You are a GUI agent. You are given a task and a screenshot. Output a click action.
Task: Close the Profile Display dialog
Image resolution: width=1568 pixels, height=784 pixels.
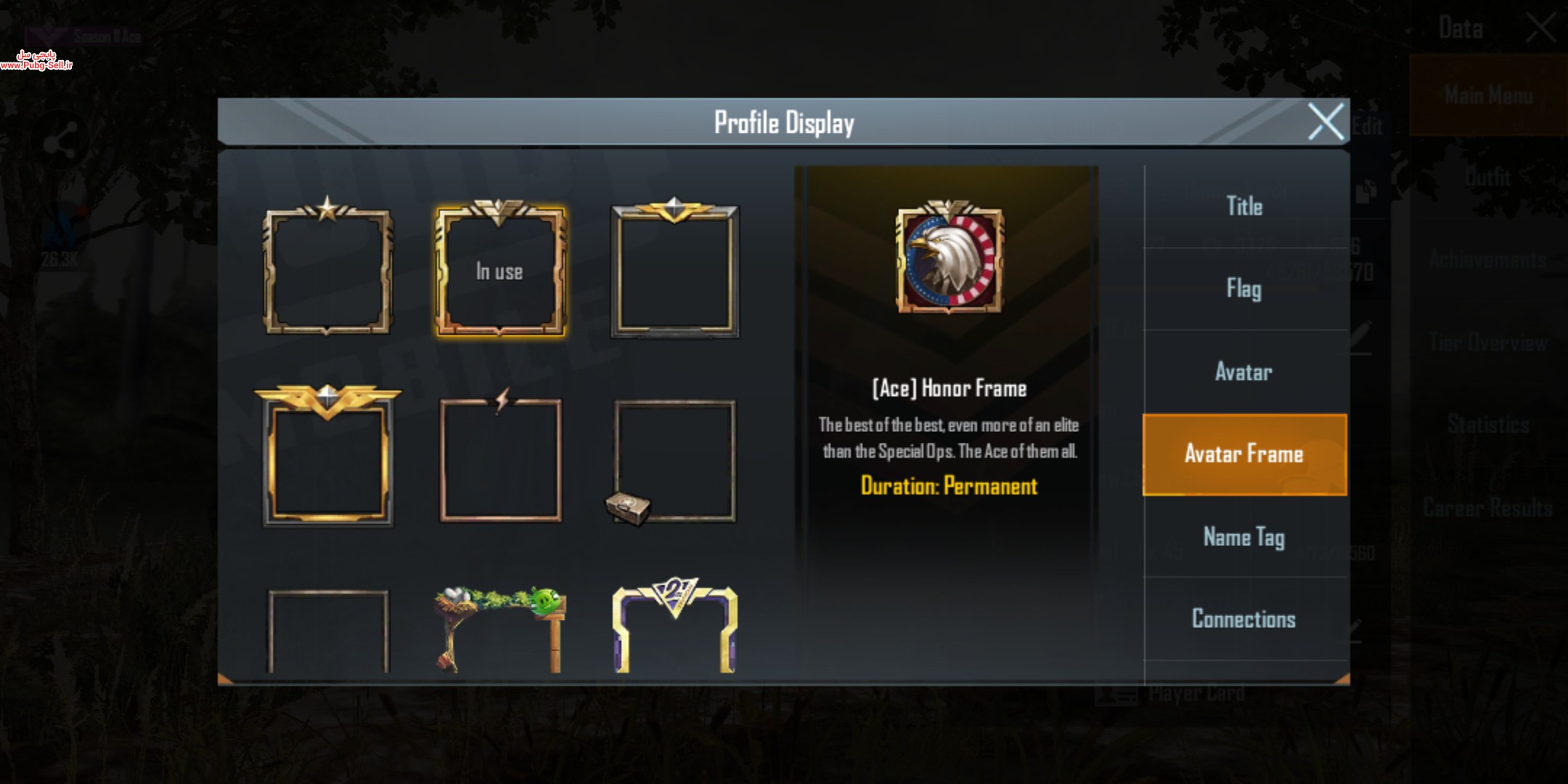click(1326, 121)
